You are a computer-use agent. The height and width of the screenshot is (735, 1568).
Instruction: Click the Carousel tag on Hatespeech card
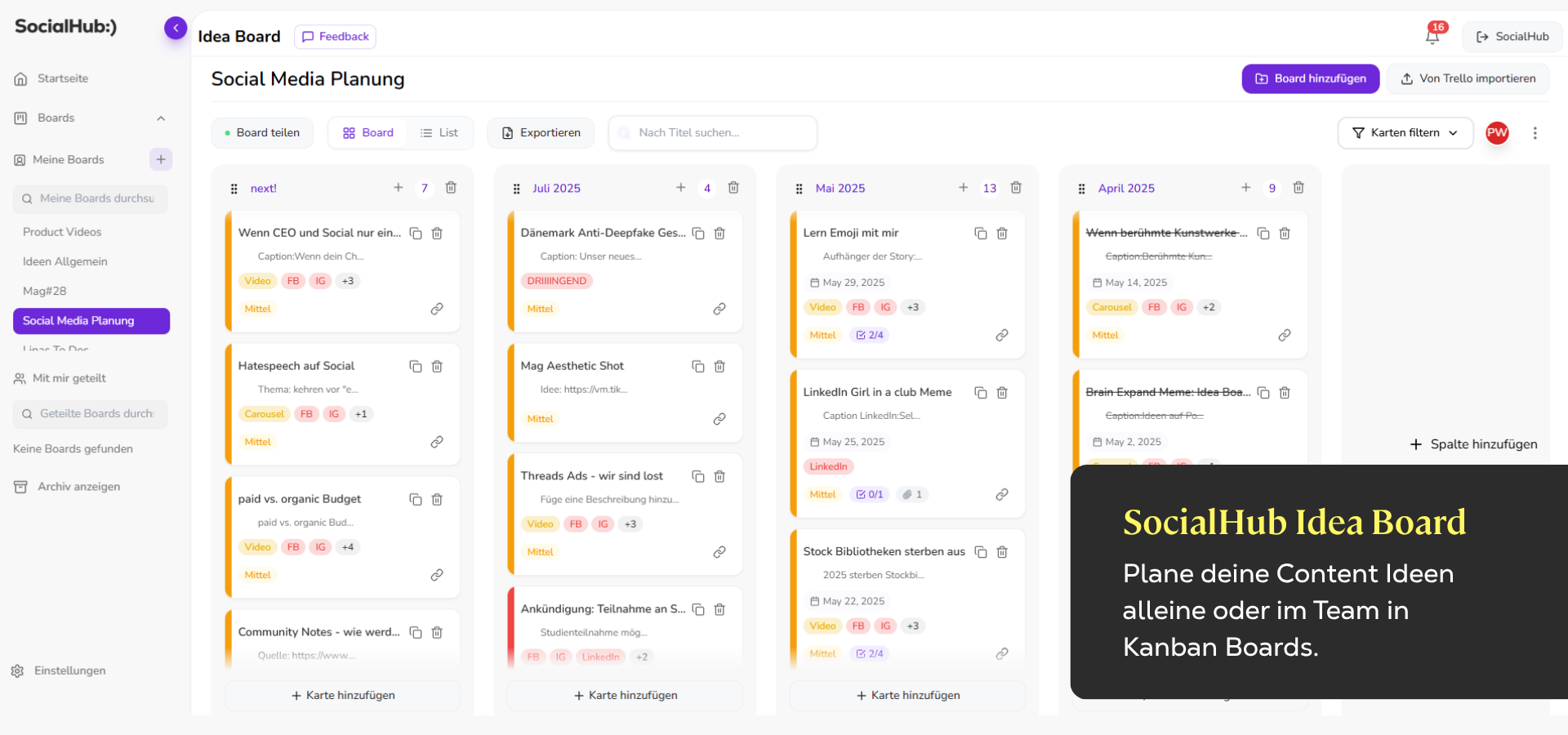pos(265,414)
